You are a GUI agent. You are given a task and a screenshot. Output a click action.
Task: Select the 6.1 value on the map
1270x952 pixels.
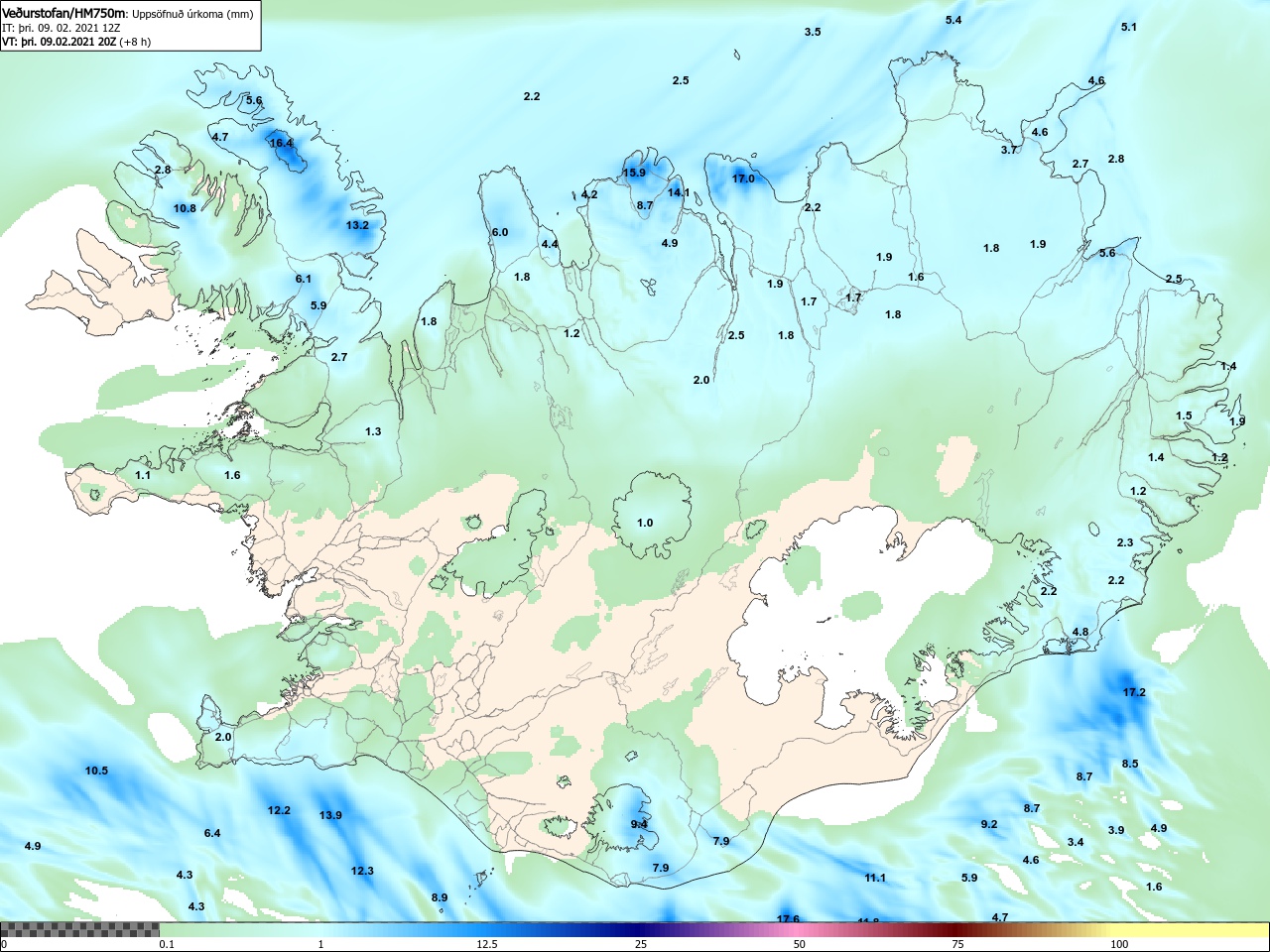click(x=304, y=279)
